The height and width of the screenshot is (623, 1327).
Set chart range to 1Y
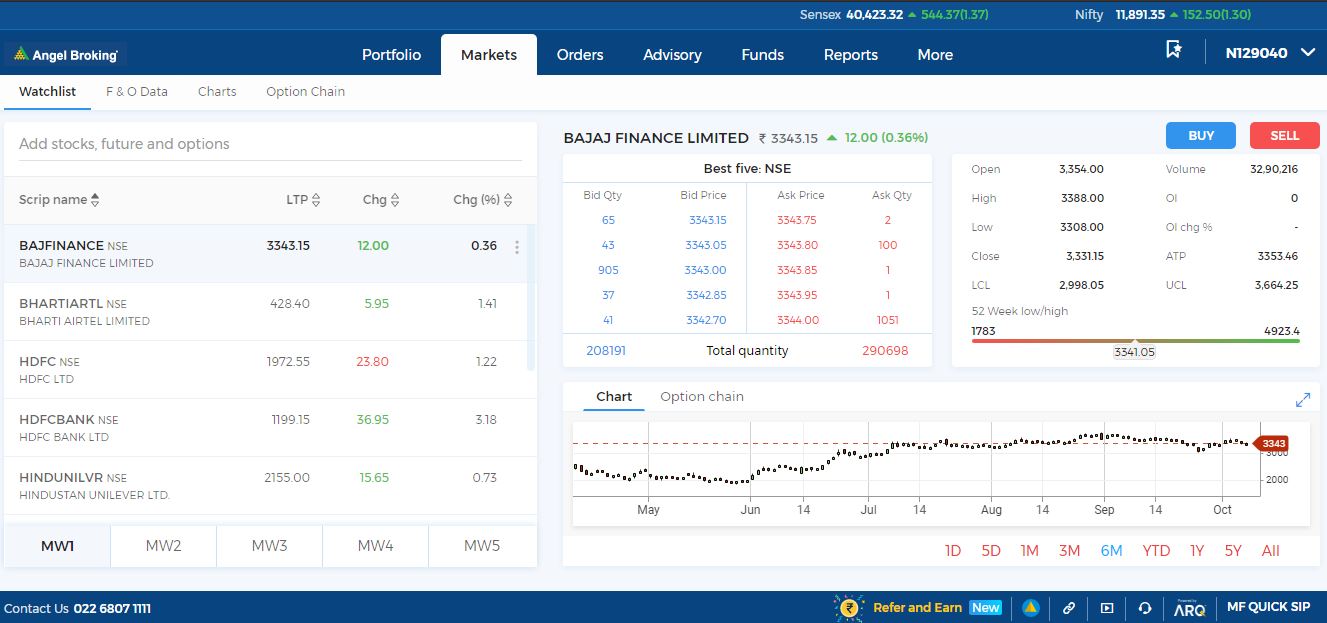[x=1197, y=551]
